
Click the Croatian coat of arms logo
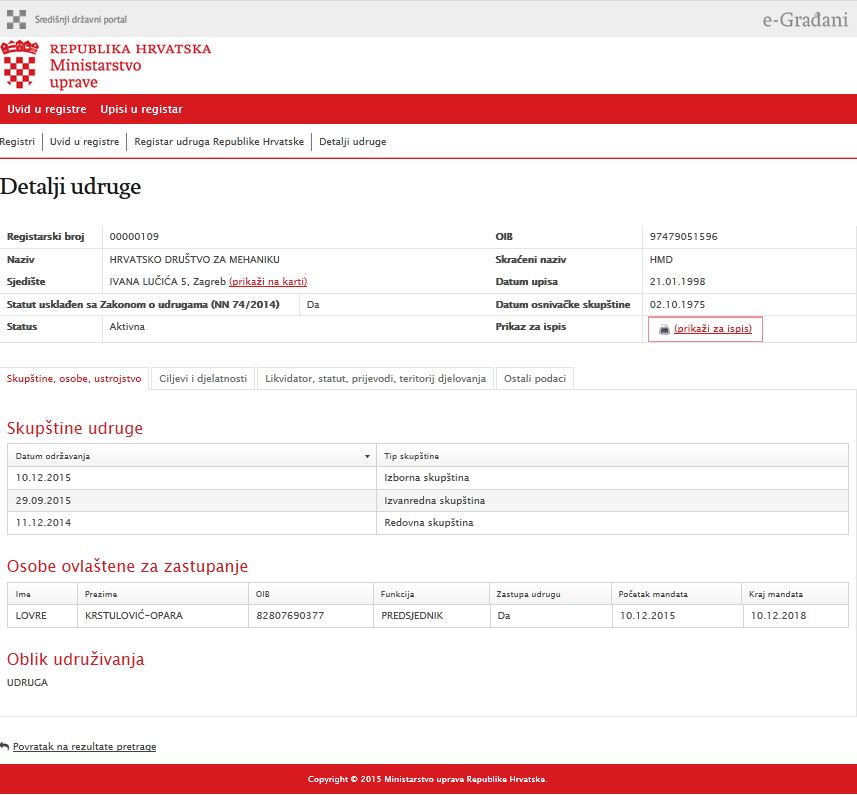pyautogui.click(x=21, y=66)
